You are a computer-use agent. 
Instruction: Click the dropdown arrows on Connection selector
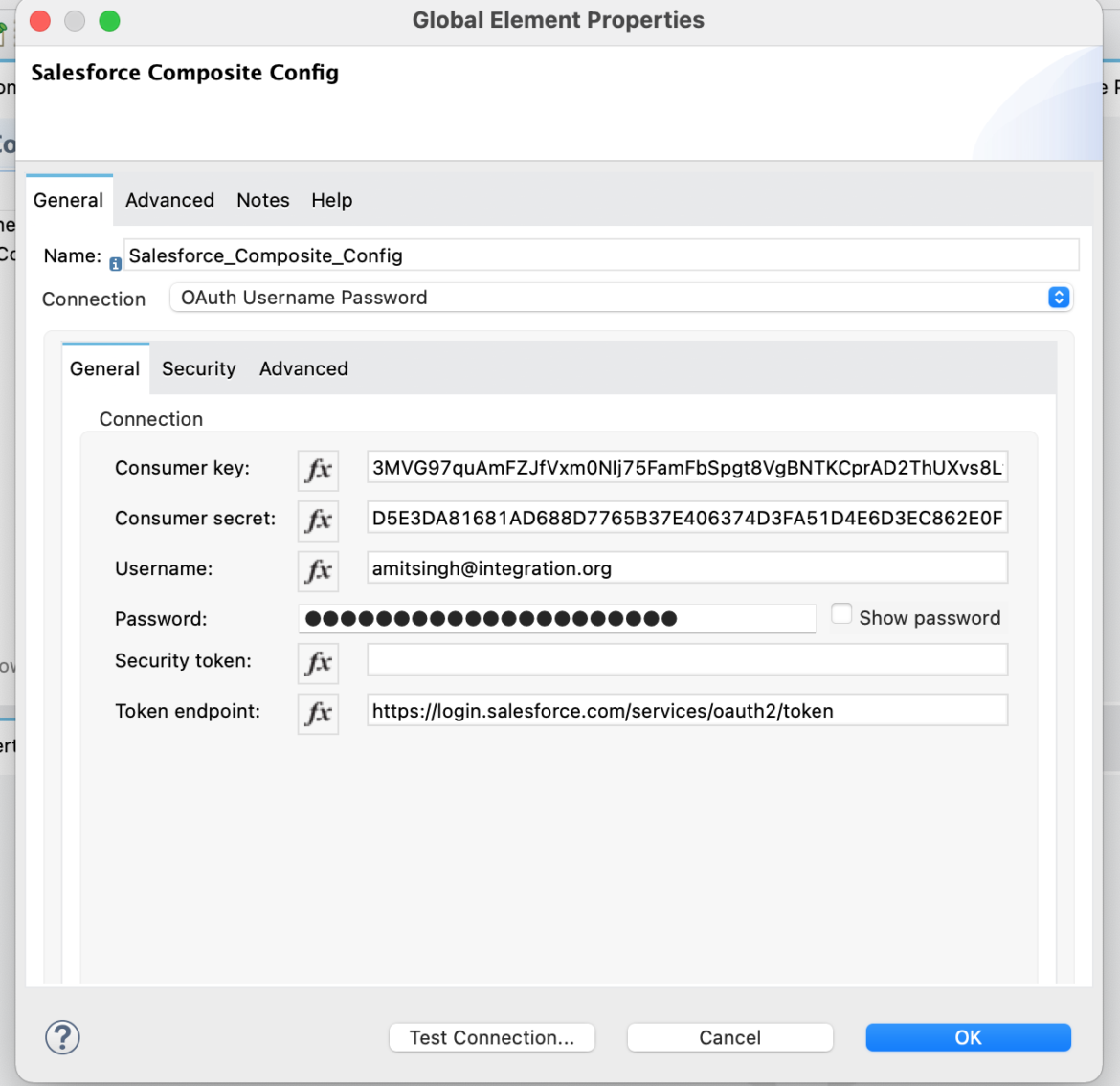[1058, 298]
